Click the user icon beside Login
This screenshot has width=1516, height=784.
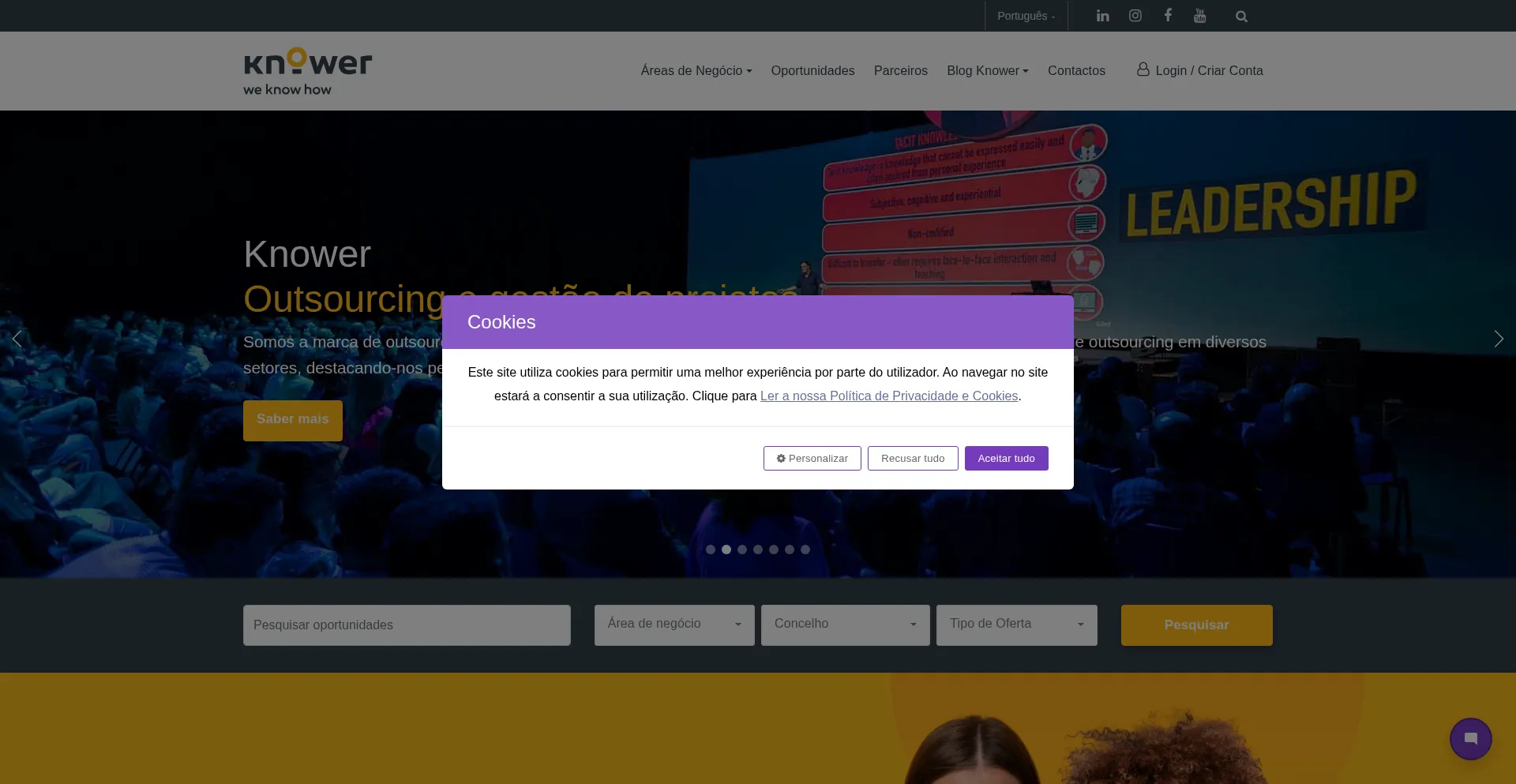coord(1143,69)
